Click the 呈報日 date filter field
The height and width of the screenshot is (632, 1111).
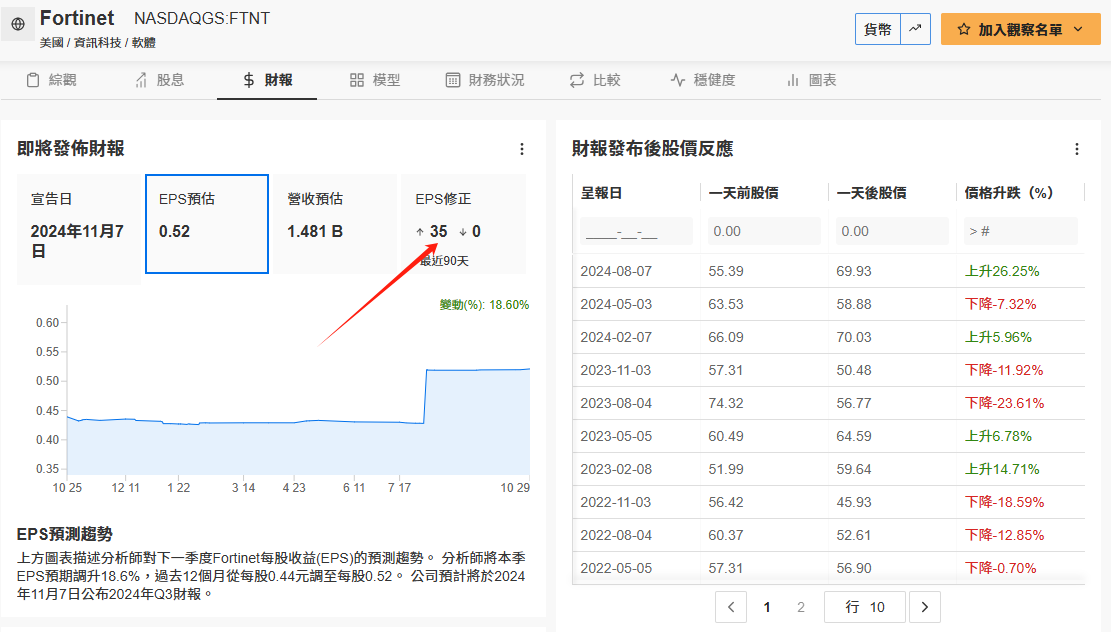point(636,232)
